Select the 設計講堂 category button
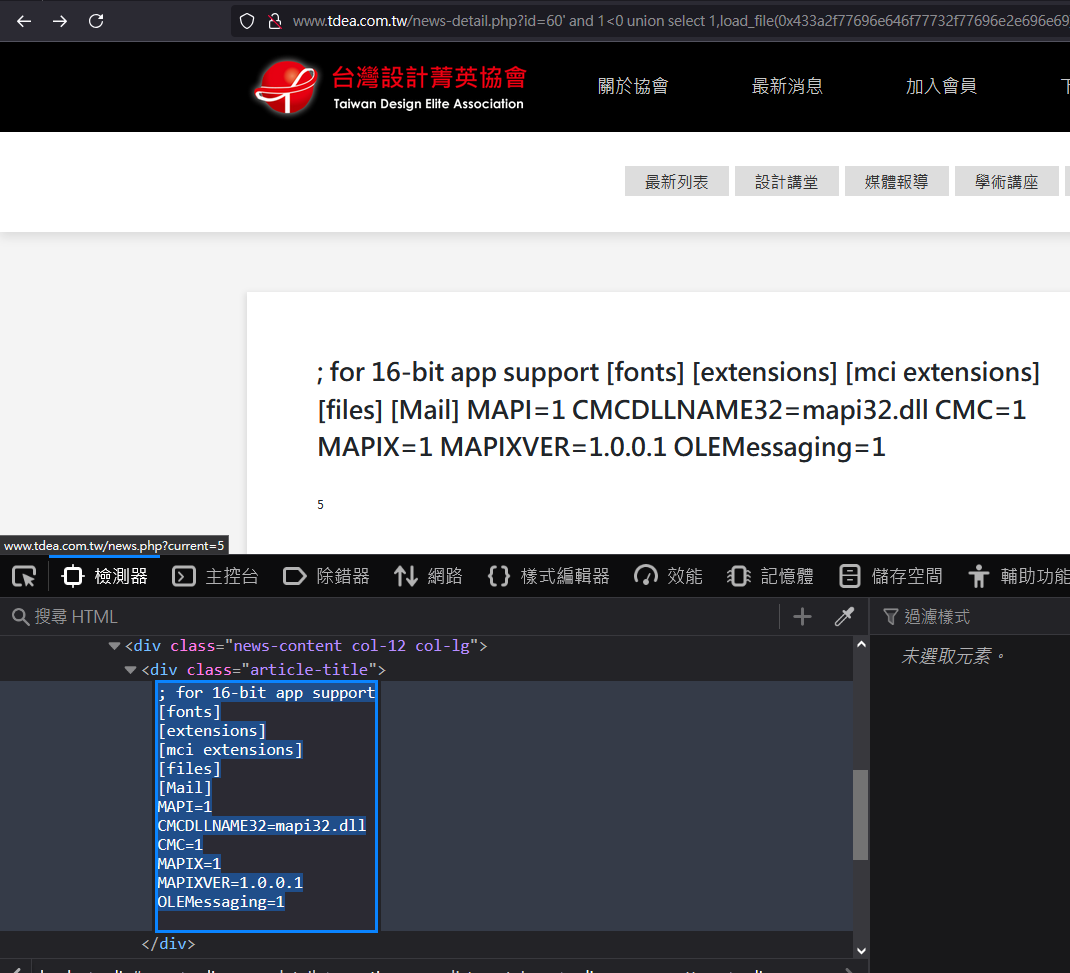 pos(786,181)
